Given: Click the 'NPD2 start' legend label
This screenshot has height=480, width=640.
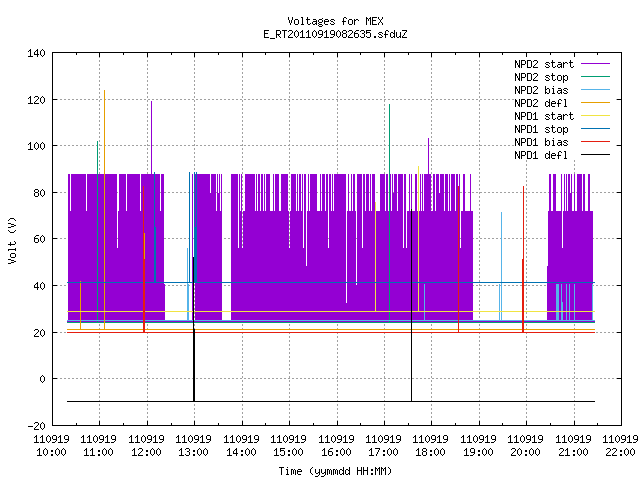Looking at the screenshot, I should click(544, 64).
